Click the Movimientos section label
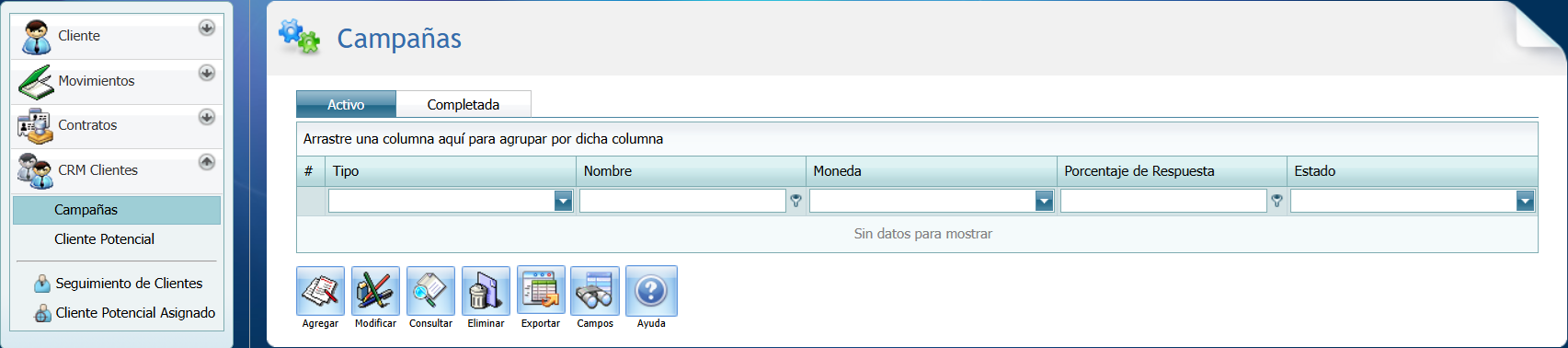Image resolution: width=1568 pixels, height=348 pixels. click(x=97, y=81)
